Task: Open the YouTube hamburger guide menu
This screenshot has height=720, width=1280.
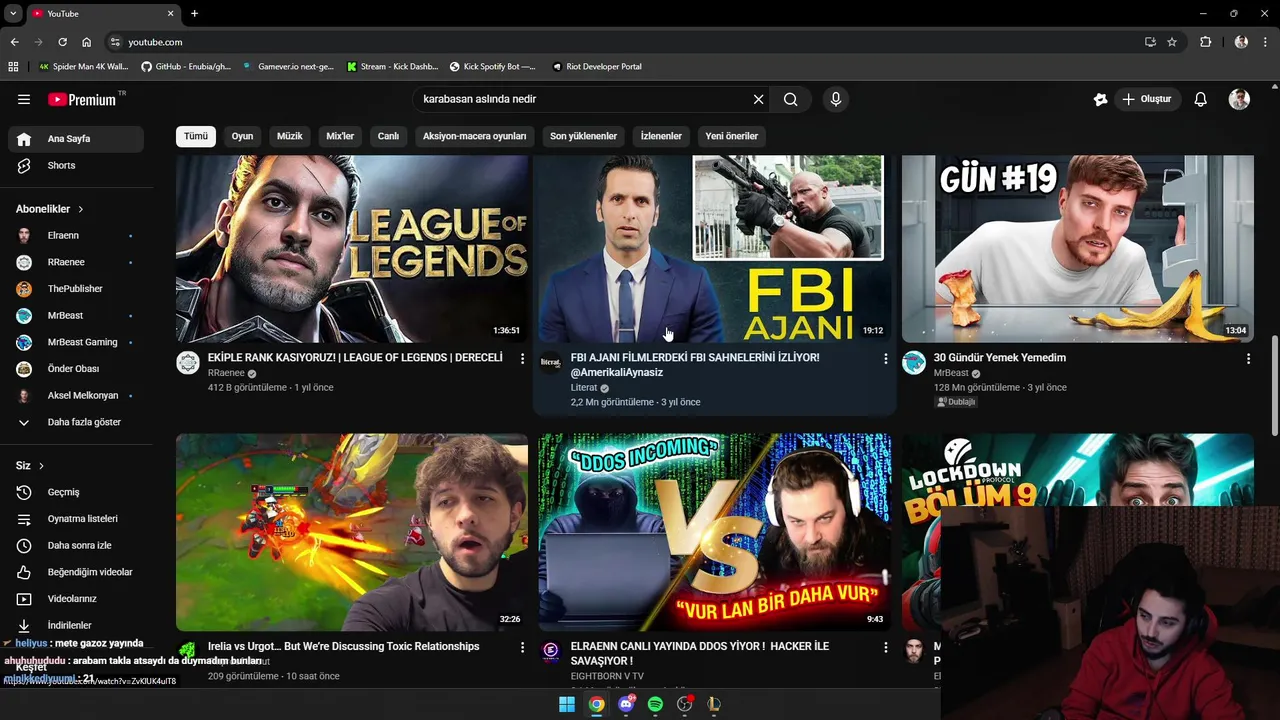Action: 24,99
